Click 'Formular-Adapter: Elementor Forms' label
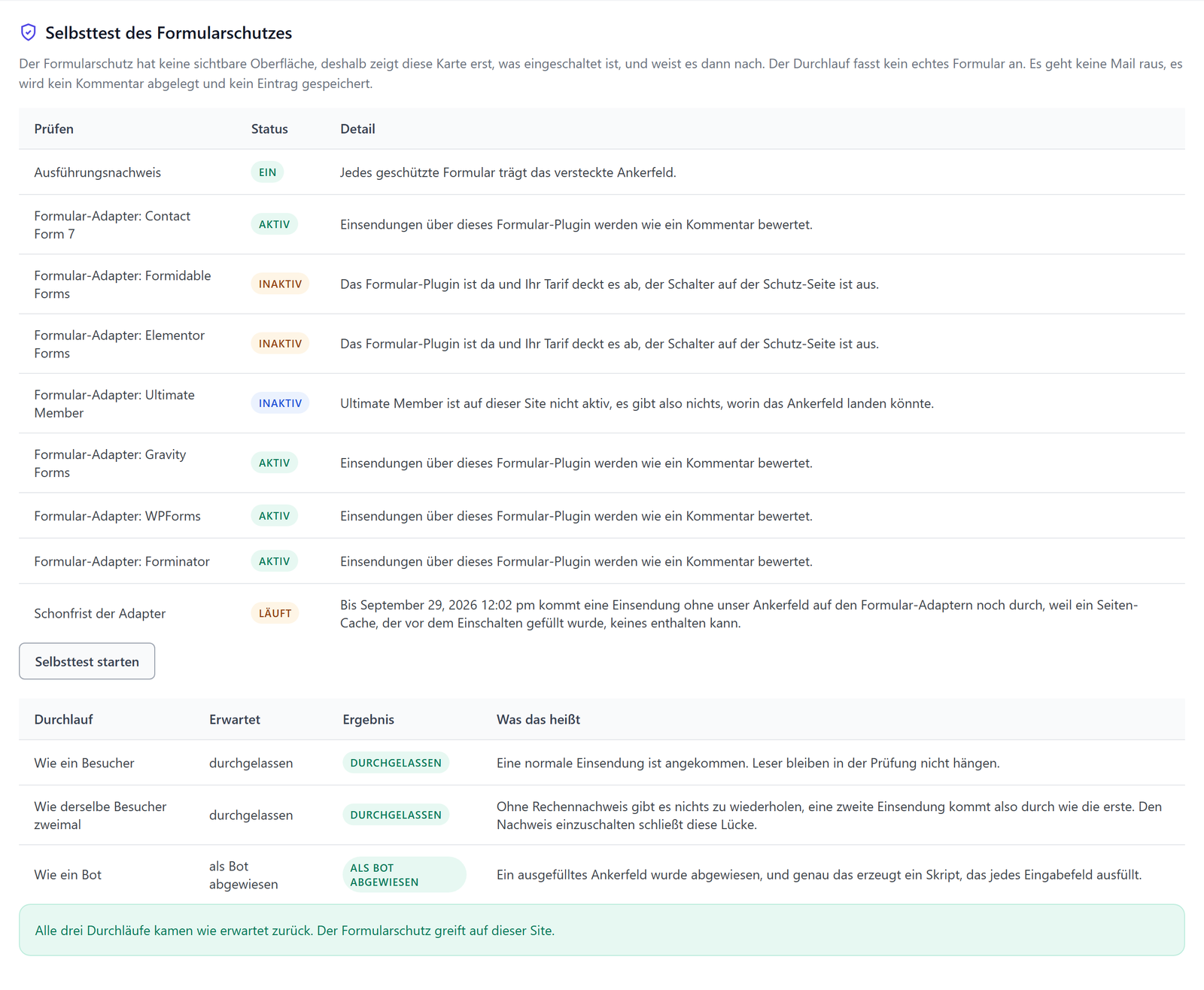The image size is (1204, 990). pos(119,344)
